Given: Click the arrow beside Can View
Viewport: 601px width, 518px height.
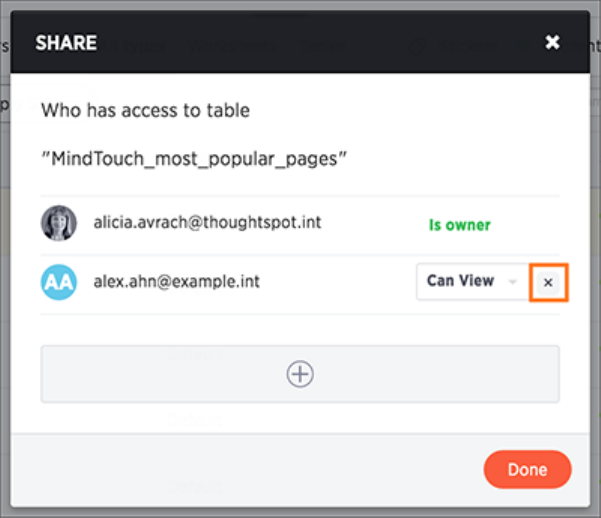Looking at the screenshot, I should pos(513,282).
